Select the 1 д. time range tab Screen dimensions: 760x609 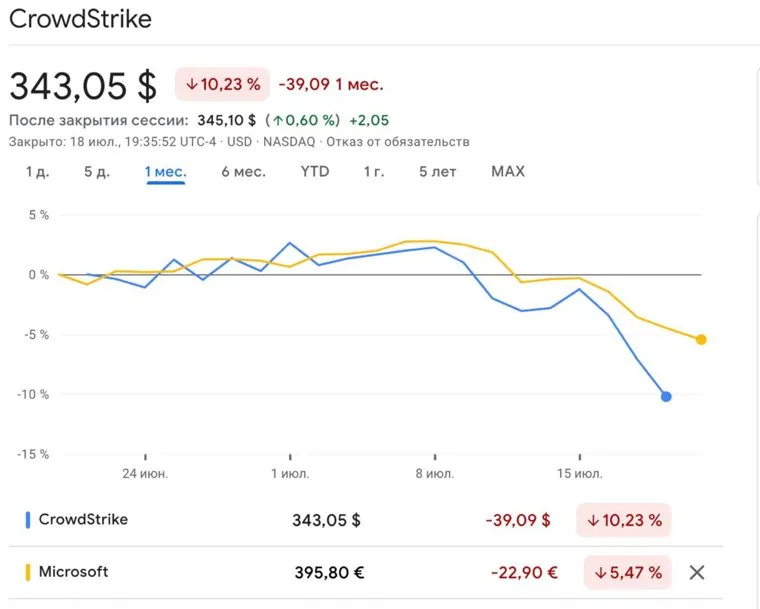[37, 172]
